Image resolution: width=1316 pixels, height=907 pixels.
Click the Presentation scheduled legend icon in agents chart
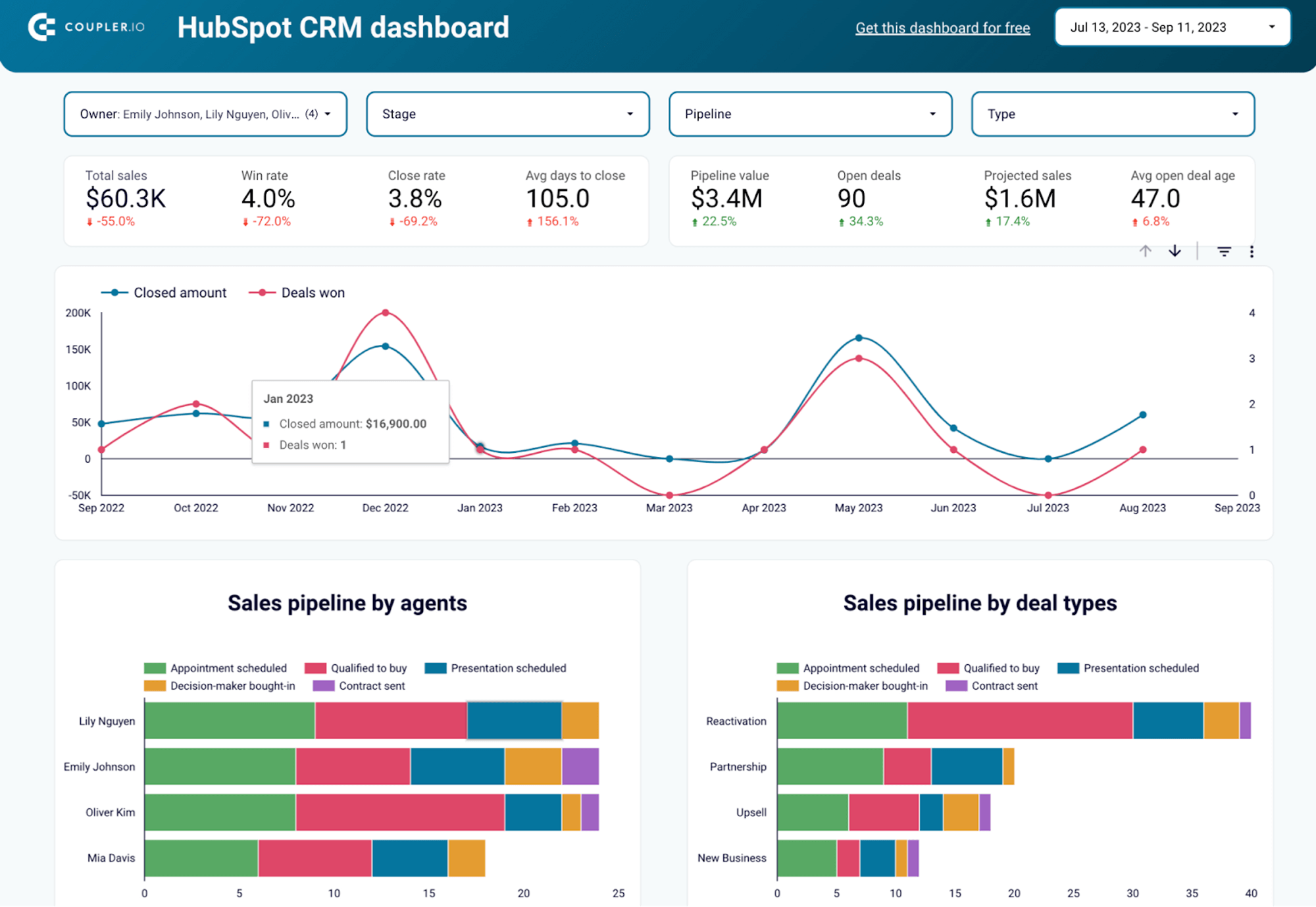434,667
